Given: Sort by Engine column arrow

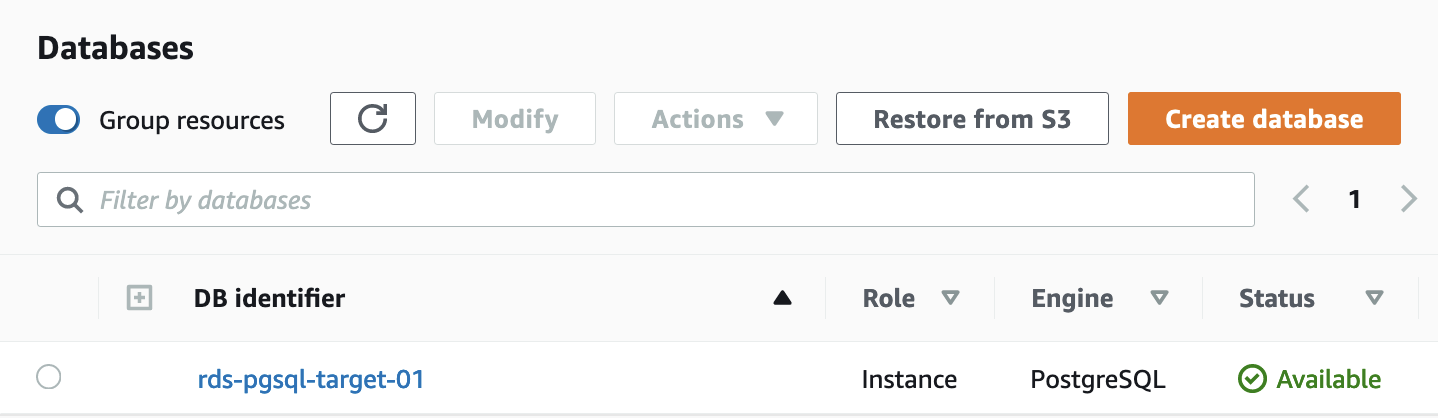Looking at the screenshot, I should coord(1159,298).
